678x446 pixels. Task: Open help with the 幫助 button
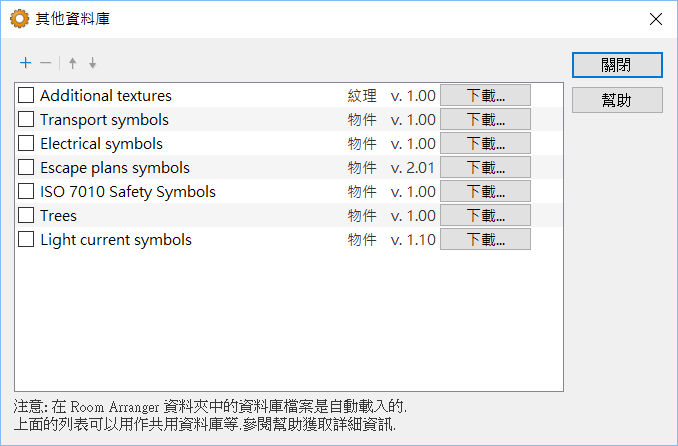(617, 100)
